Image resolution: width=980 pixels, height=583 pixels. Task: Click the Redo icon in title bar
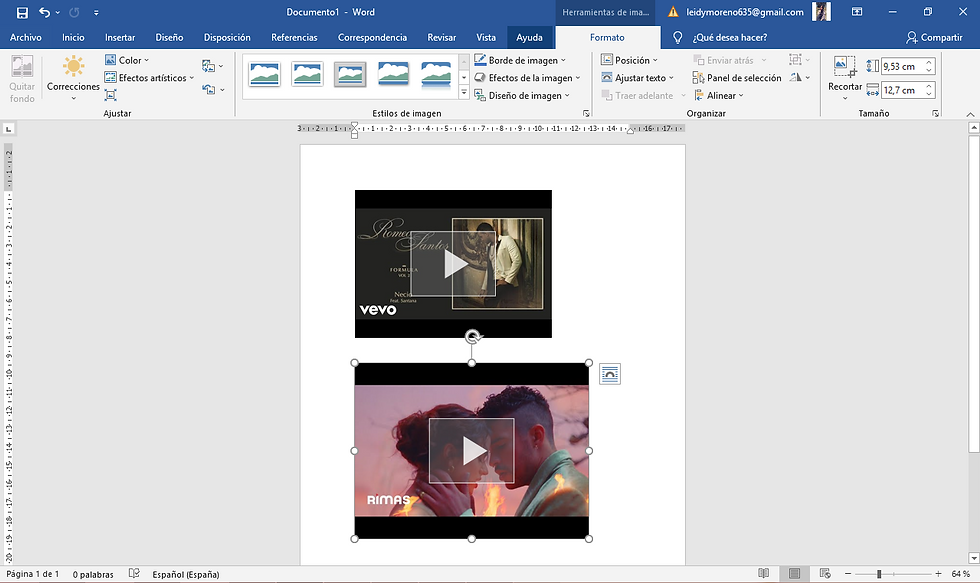coord(74,12)
